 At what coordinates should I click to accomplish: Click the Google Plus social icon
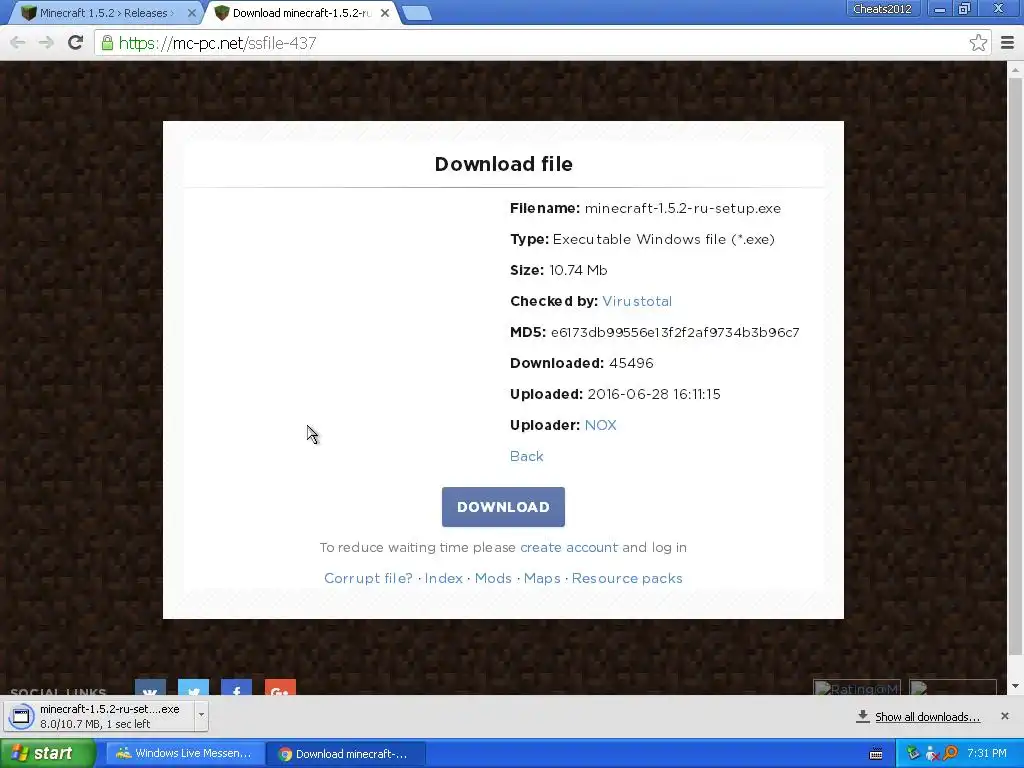[280, 688]
